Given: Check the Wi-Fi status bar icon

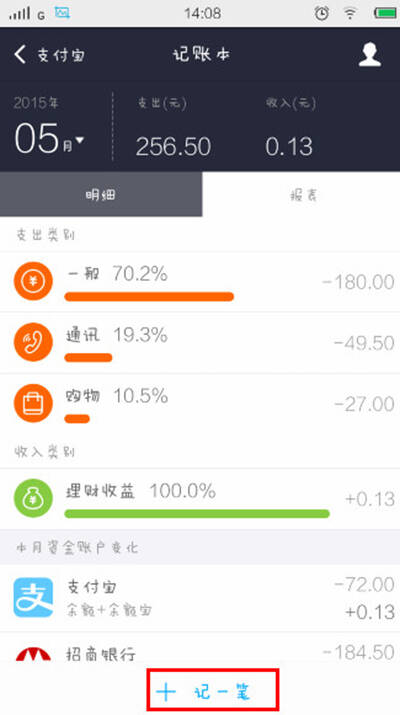Looking at the screenshot, I should (350, 13).
